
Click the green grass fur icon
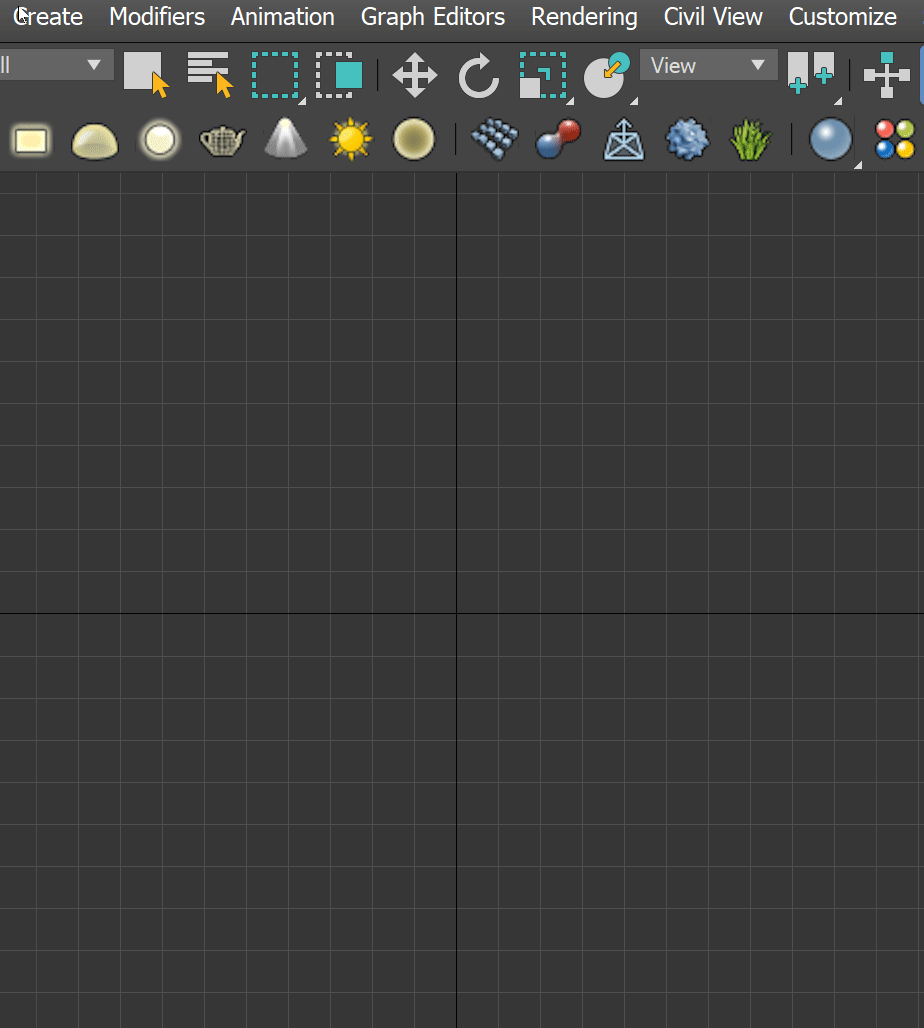750,140
